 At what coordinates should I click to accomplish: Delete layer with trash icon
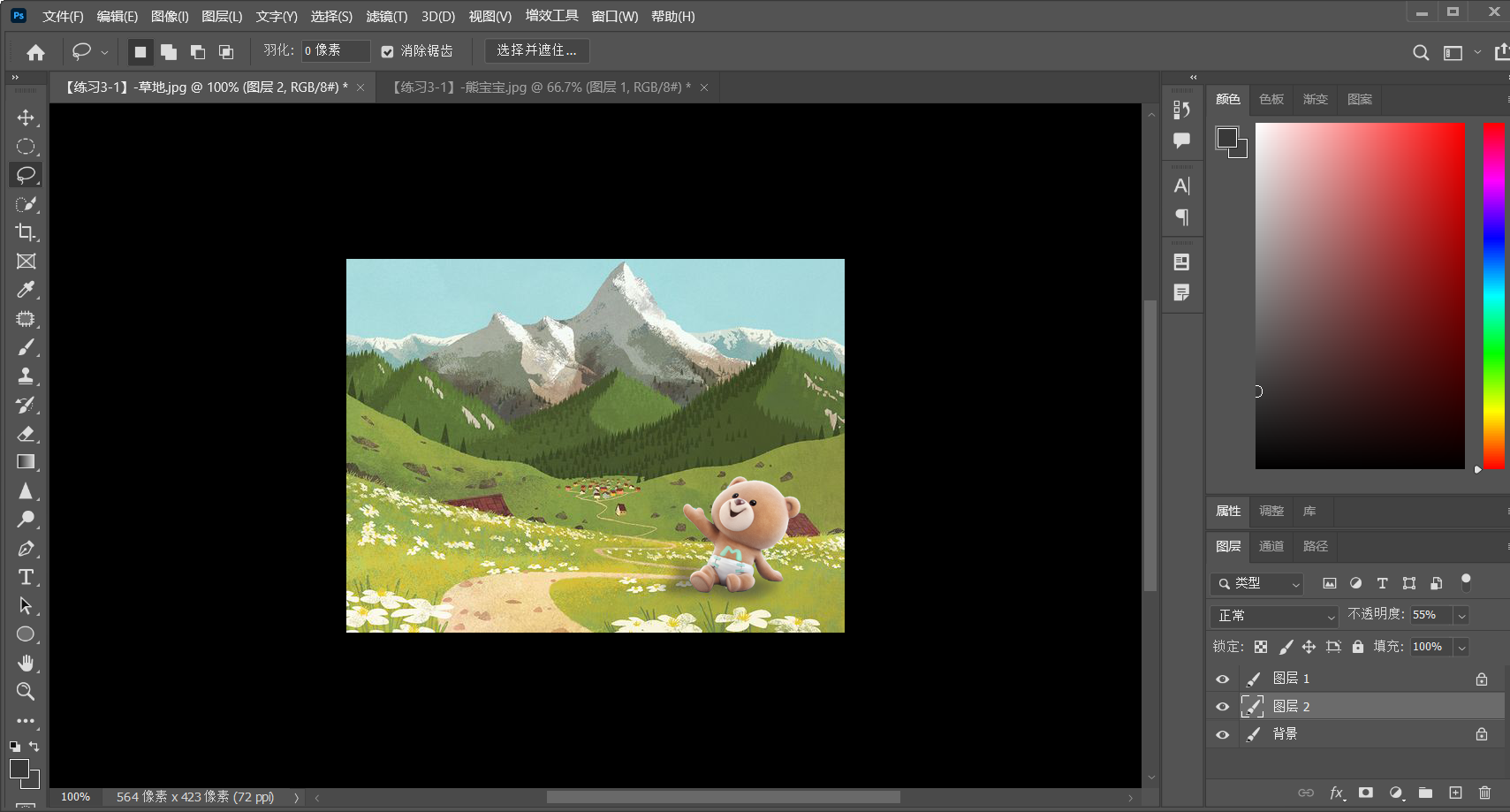(x=1484, y=793)
